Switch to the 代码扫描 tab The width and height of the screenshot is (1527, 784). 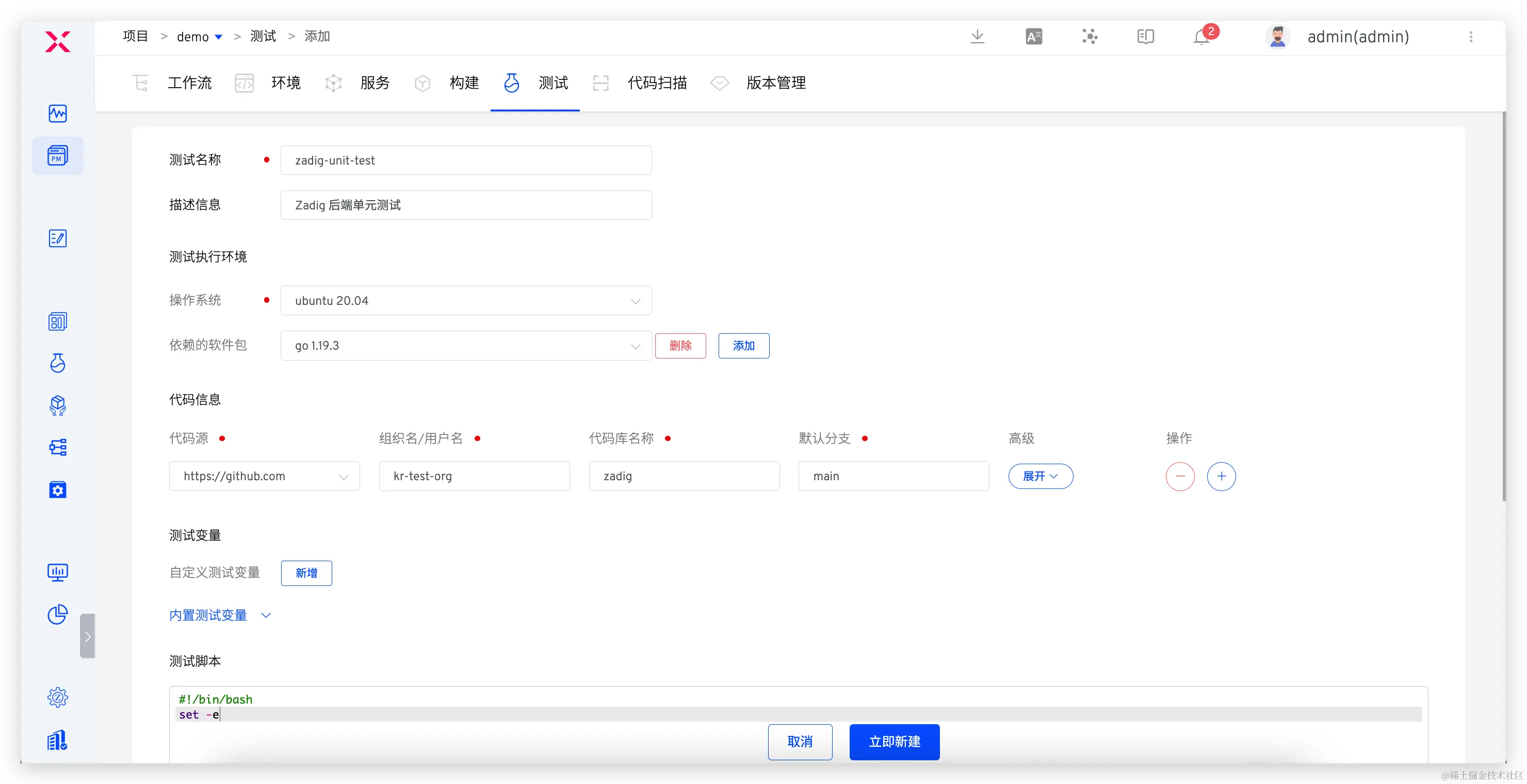tap(657, 83)
